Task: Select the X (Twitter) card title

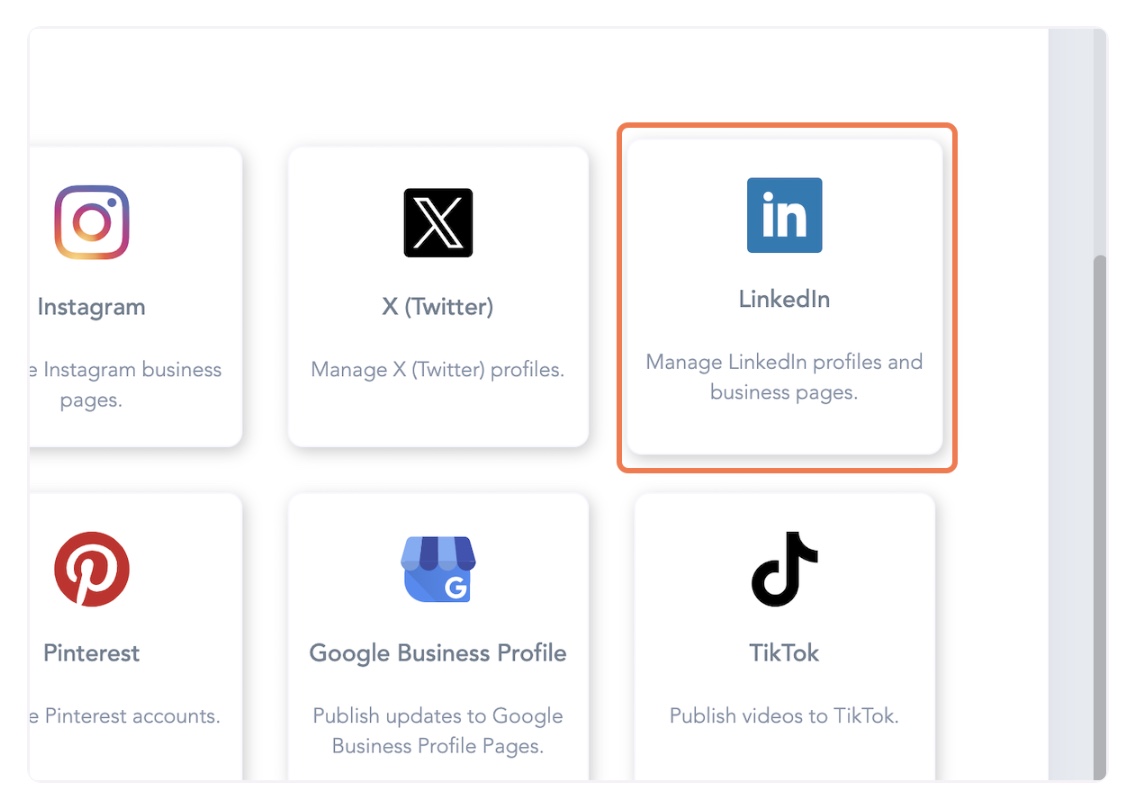Action: (x=438, y=307)
